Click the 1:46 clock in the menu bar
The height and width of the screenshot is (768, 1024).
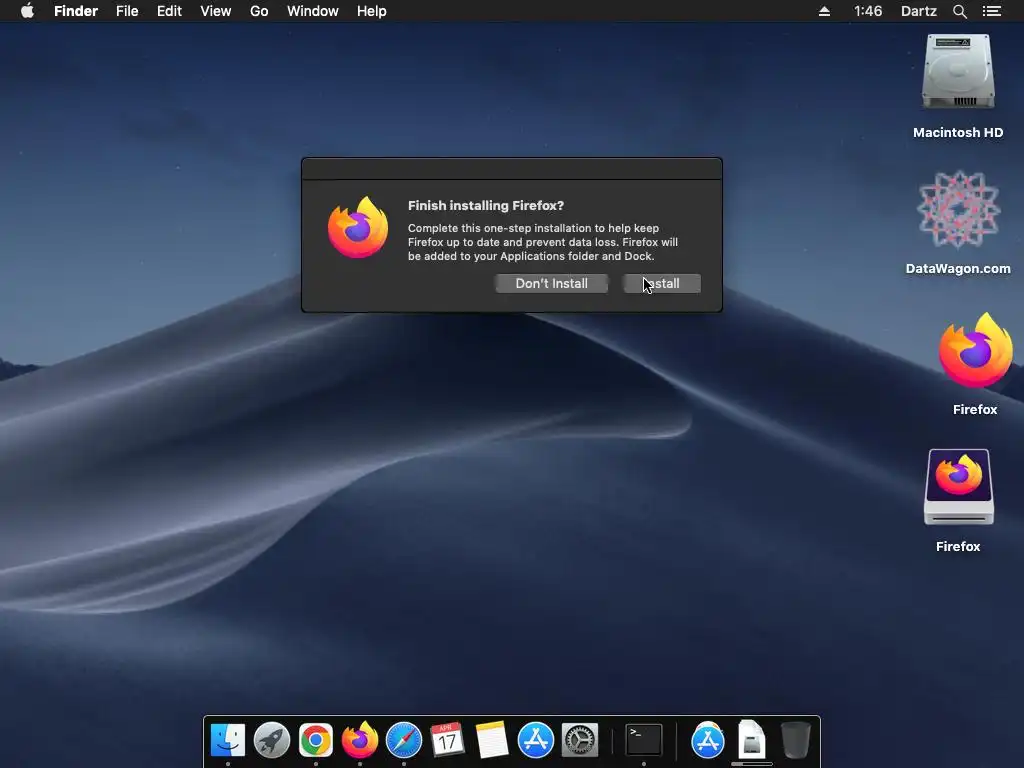coord(868,11)
